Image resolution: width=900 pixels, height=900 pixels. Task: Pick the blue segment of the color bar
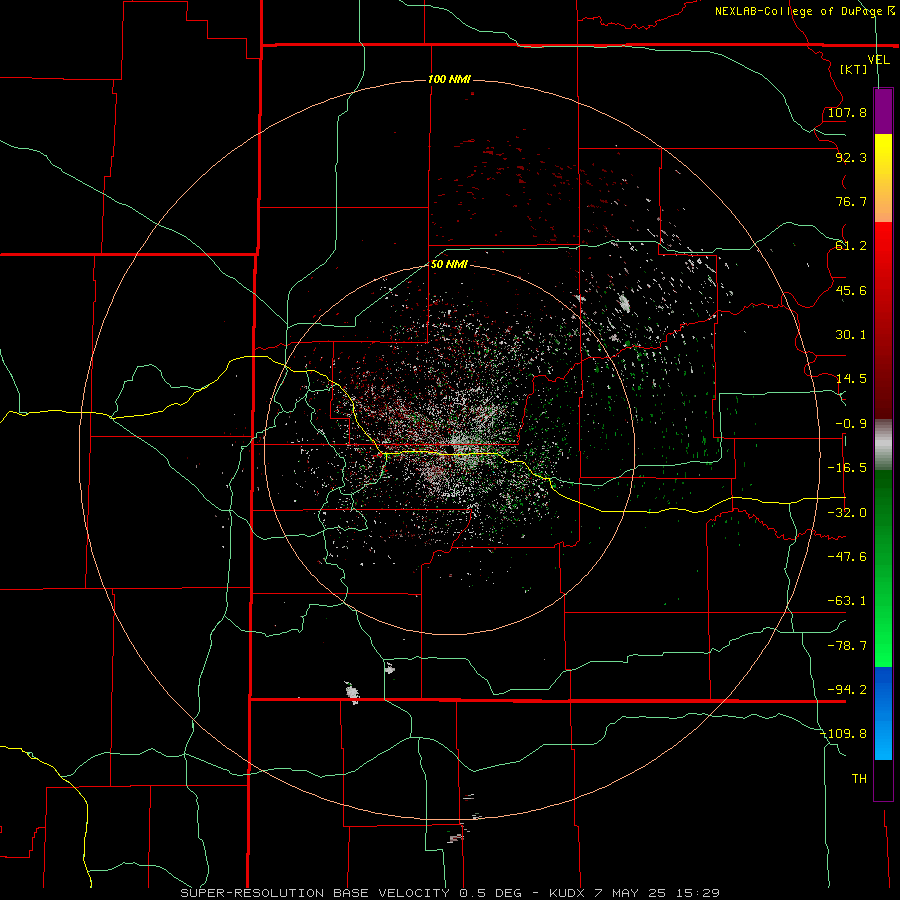[883, 713]
